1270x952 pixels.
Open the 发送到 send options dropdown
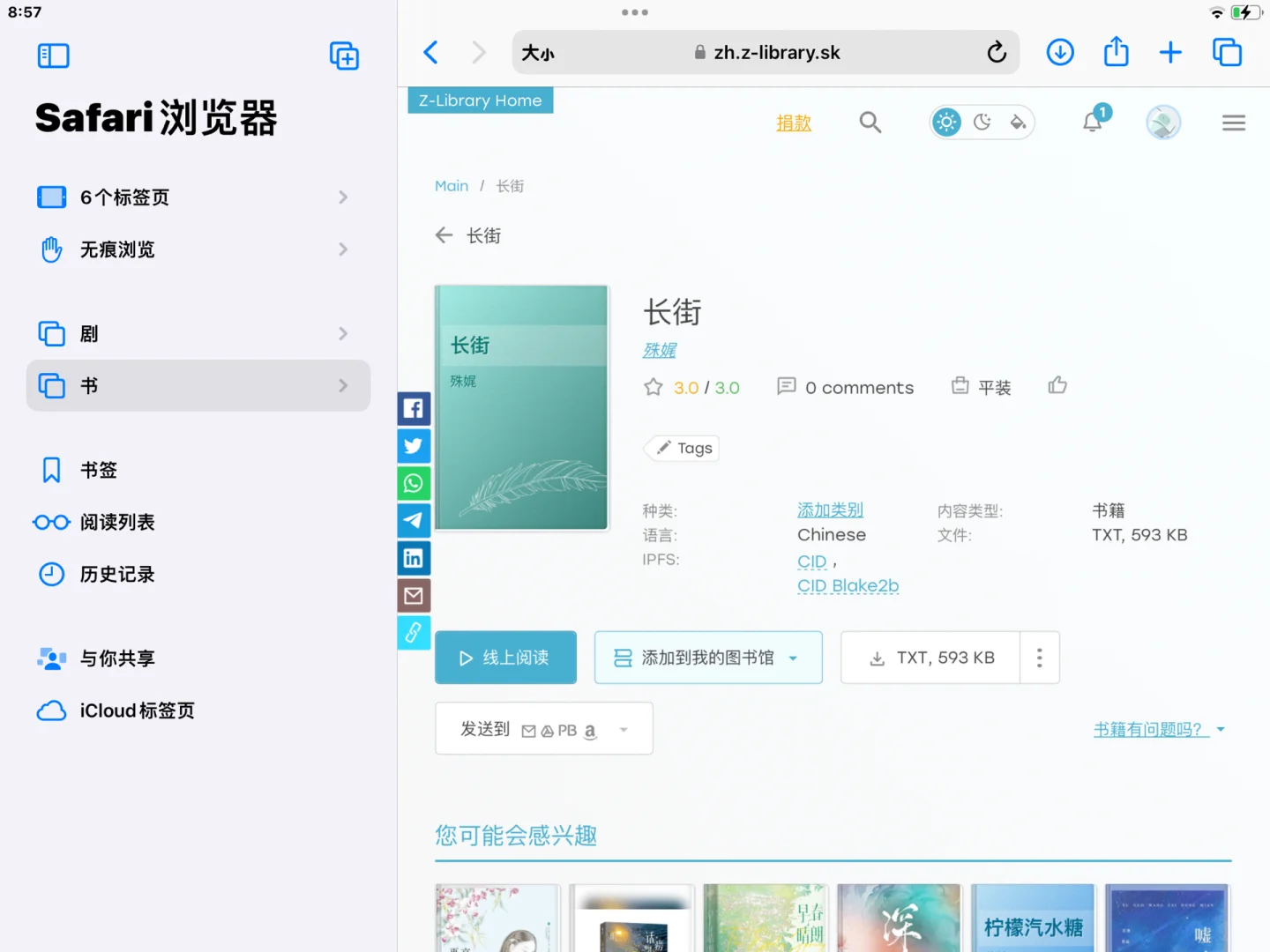[624, 729]
